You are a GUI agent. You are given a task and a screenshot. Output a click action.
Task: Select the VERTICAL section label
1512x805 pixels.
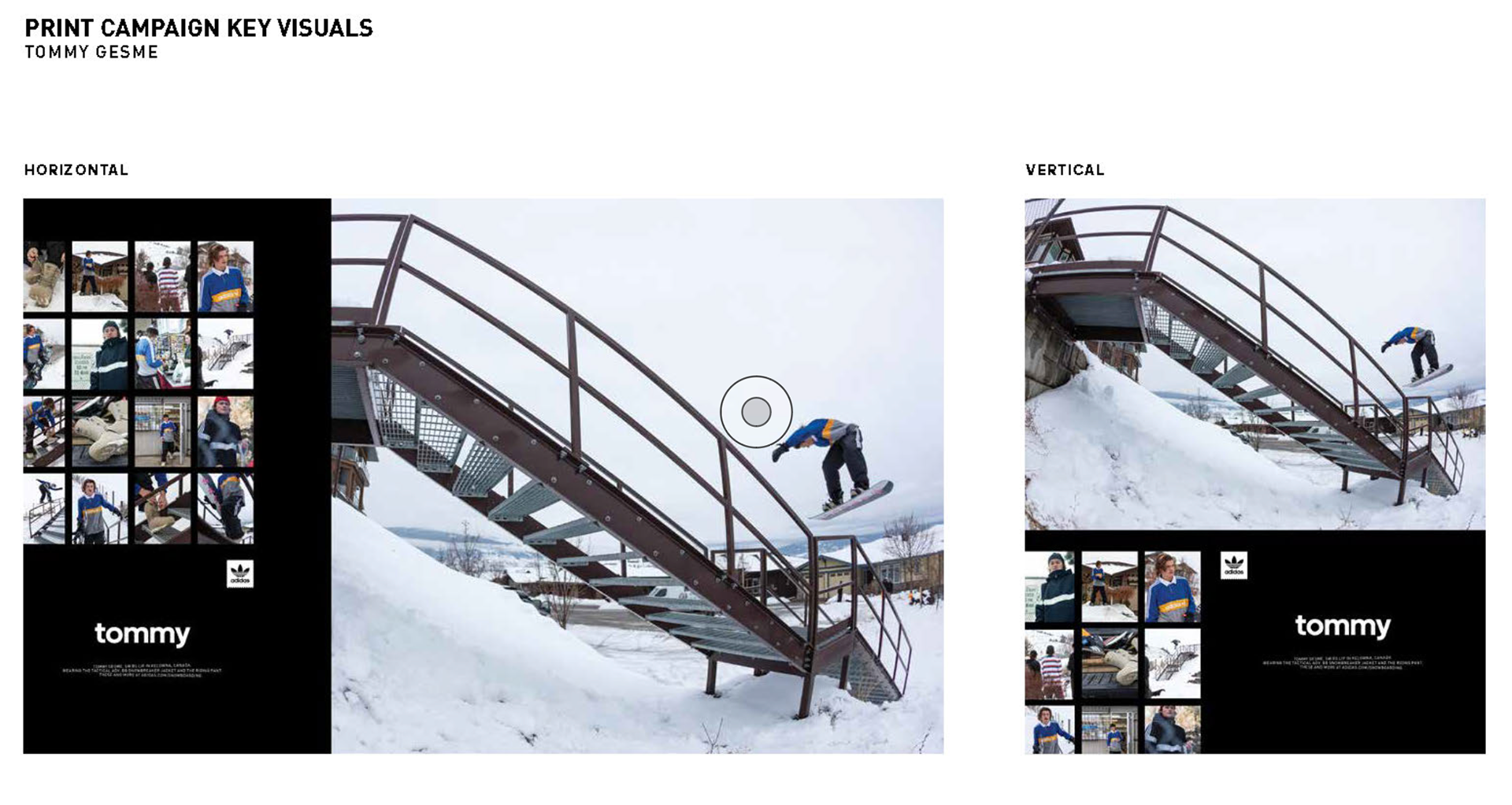1065,170
